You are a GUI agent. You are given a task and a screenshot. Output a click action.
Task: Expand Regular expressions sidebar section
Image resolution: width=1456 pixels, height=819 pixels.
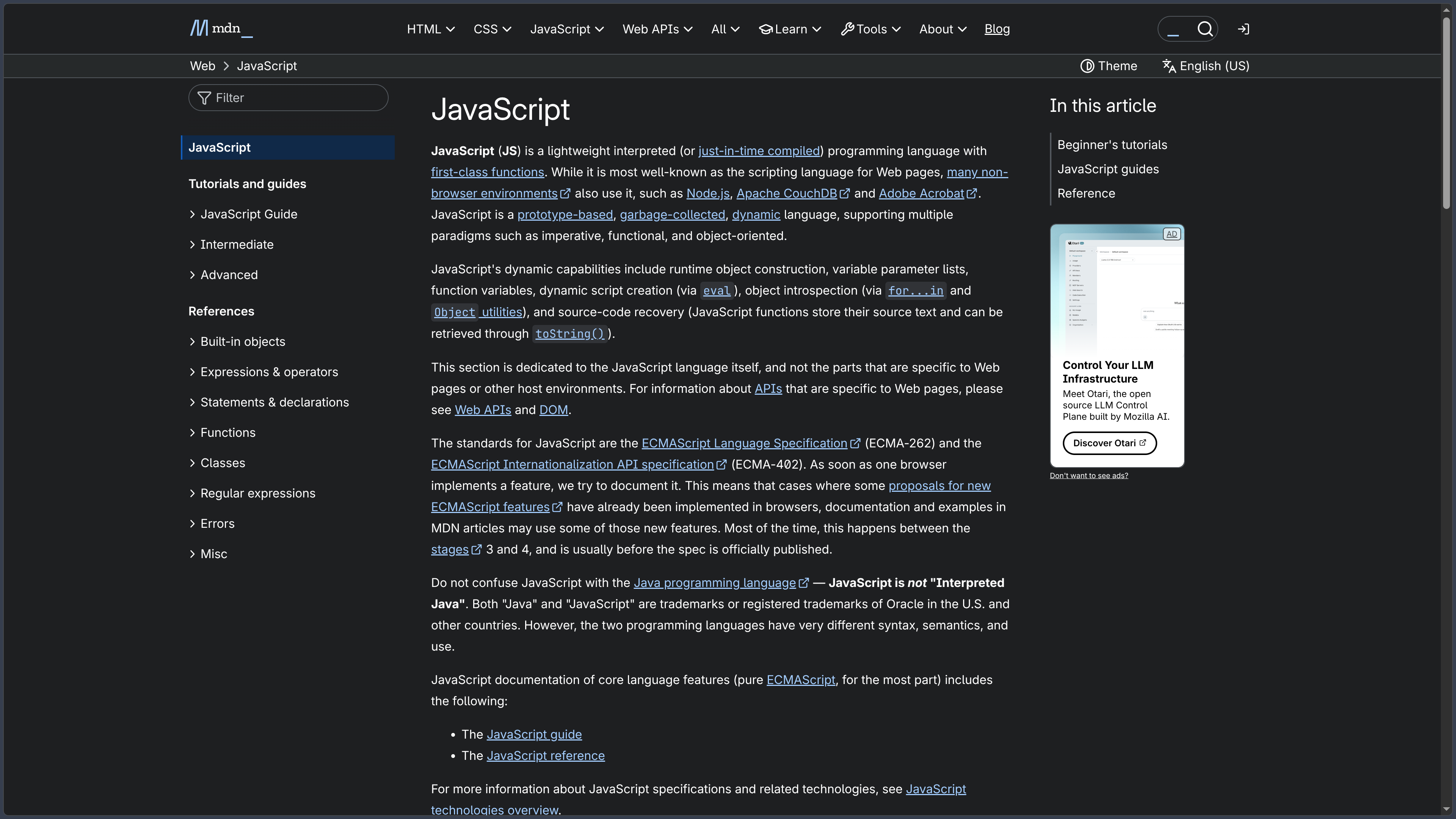(252, 493)
